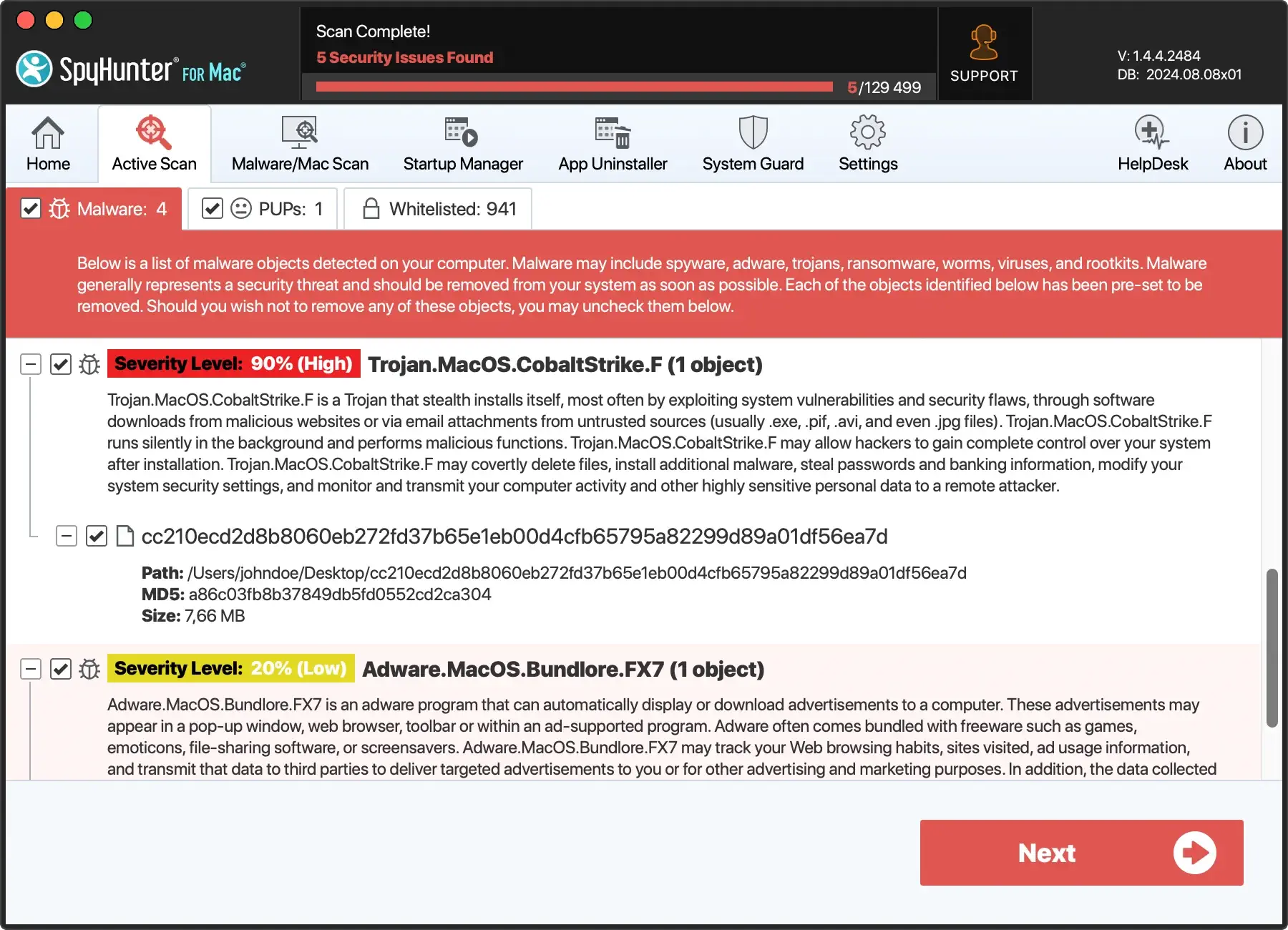Click the macOS green zoom window button
Image resolution: width=1288 pixels, height=930 pixels.
pyautogui.click(x=83, y=20)
